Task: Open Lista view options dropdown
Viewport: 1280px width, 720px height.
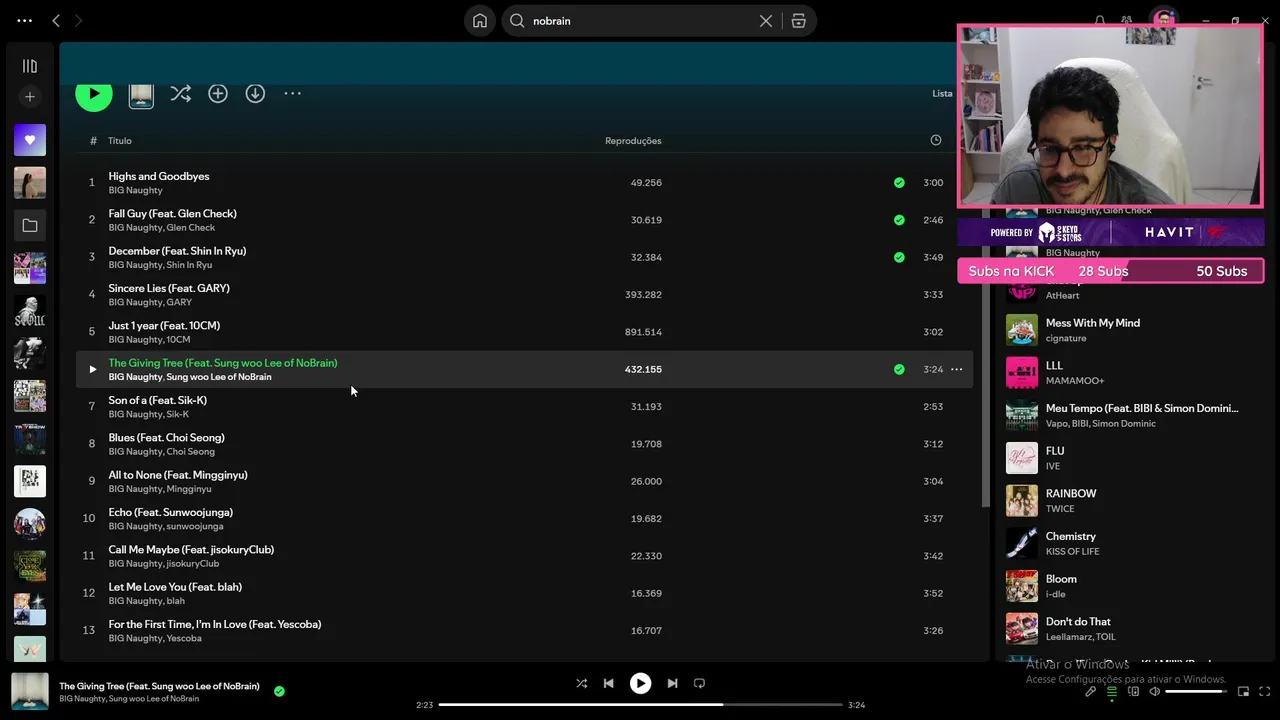Action: (x=943, y=93)
